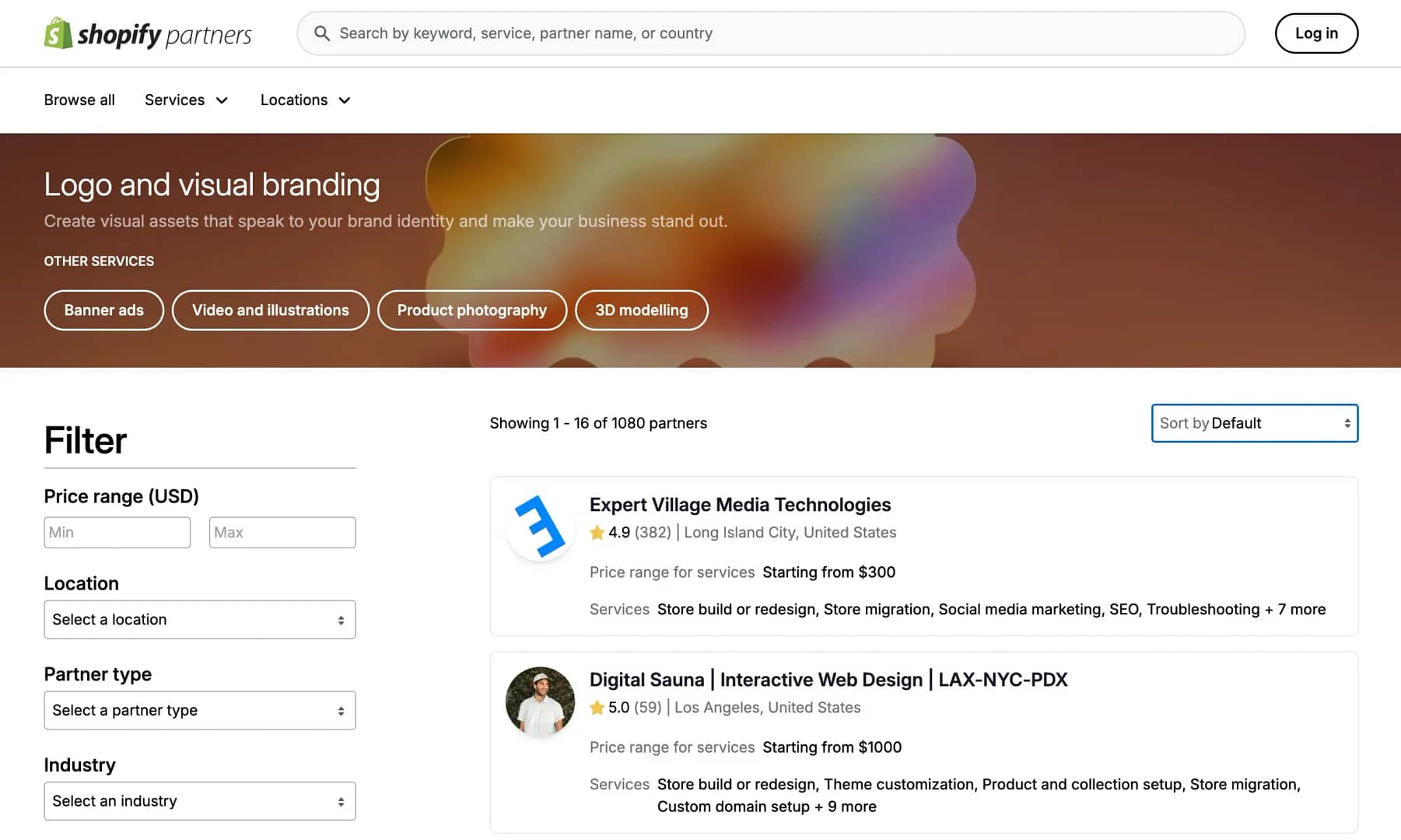The width and height of the screenshot is (1401, 840).
Task: Click the Log in button
Action: pos(1316,33)
